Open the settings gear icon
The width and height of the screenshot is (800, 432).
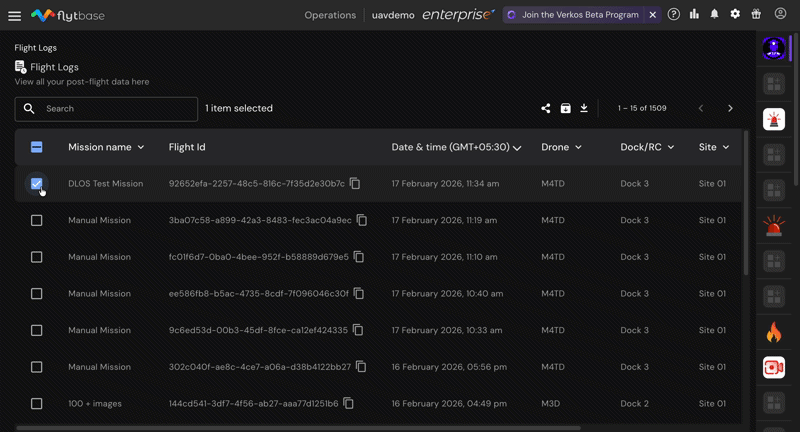tap(735, 15)
